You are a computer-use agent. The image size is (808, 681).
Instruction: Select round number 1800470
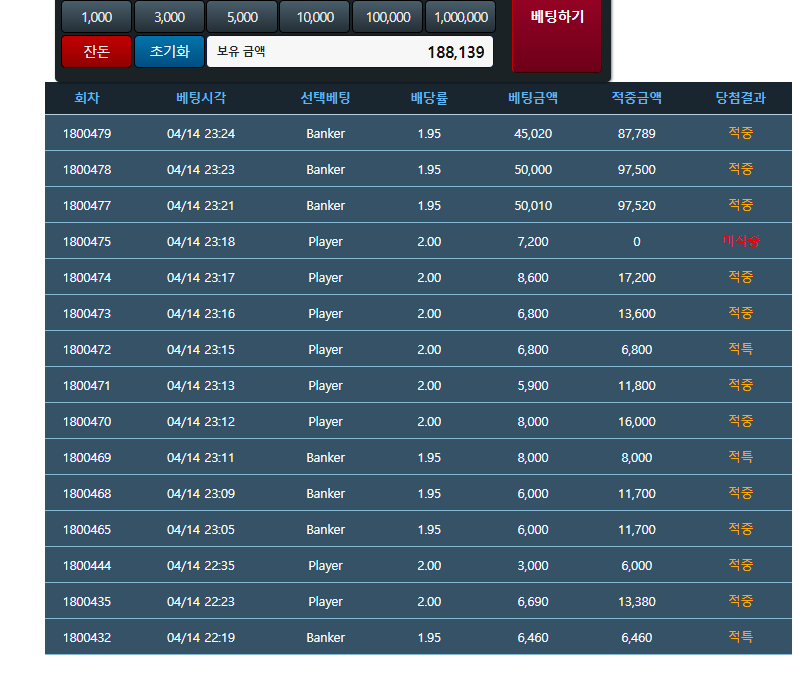click(x=87, y=422)
